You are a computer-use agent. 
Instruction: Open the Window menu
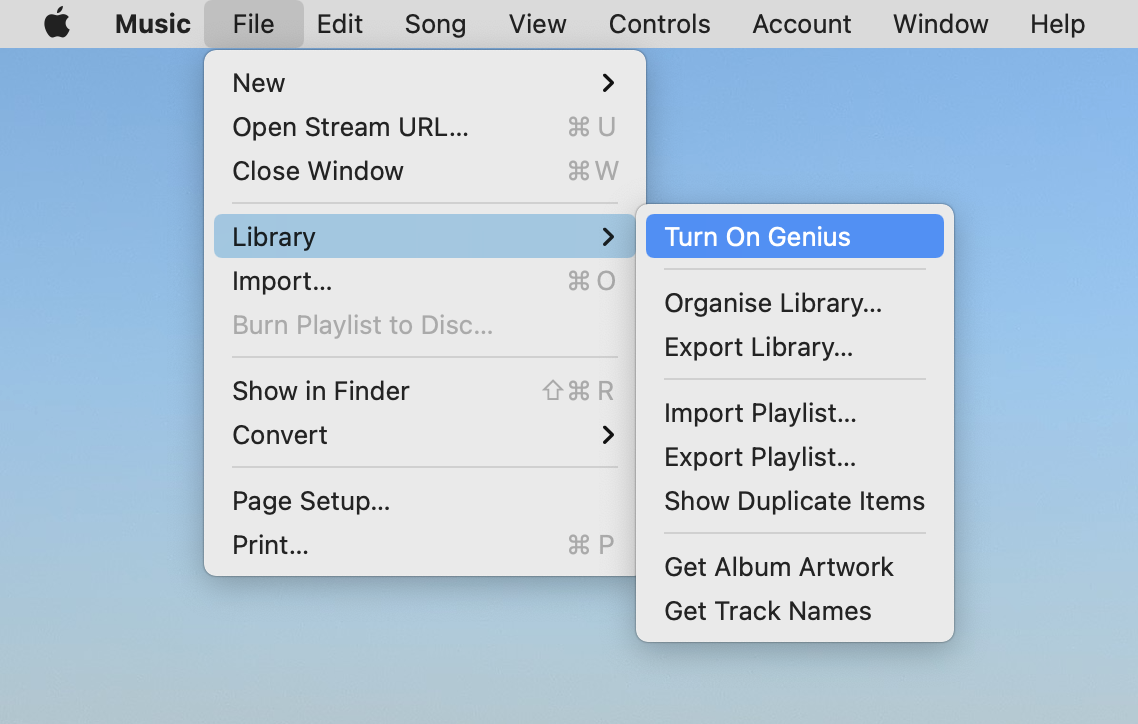pos(940,23)
